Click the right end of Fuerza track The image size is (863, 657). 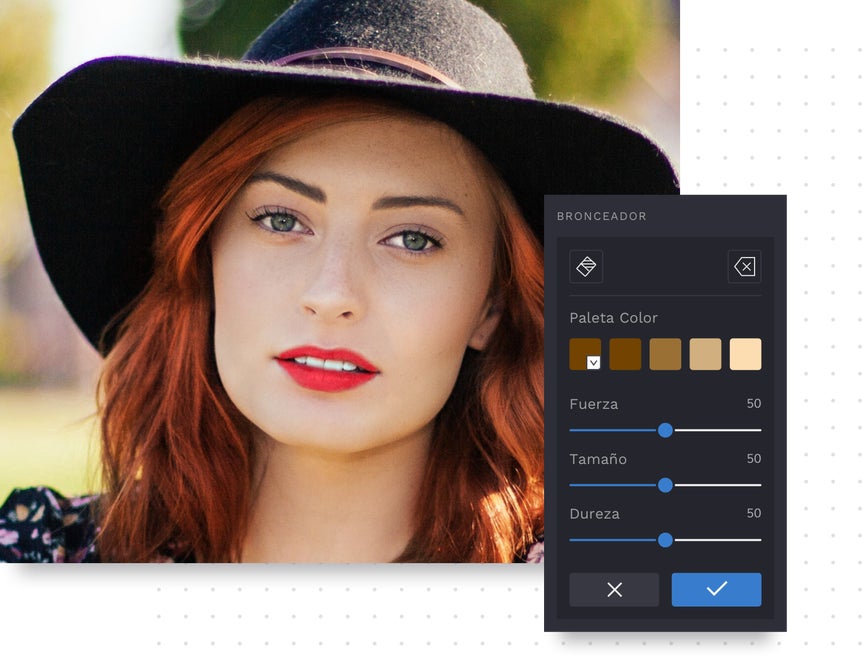click(759, 430)
